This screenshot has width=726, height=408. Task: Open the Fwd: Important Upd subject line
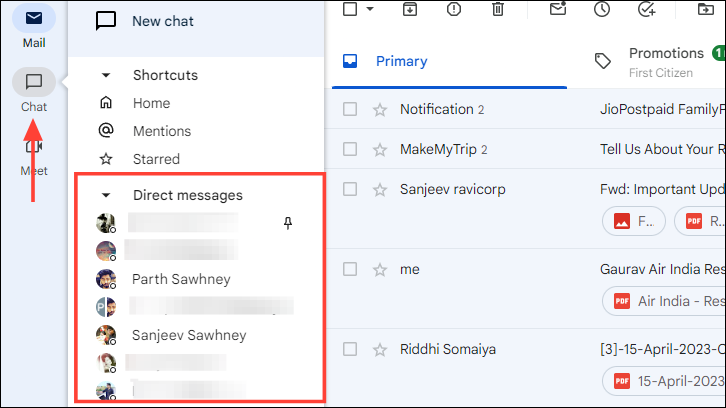tap(663, 189)
